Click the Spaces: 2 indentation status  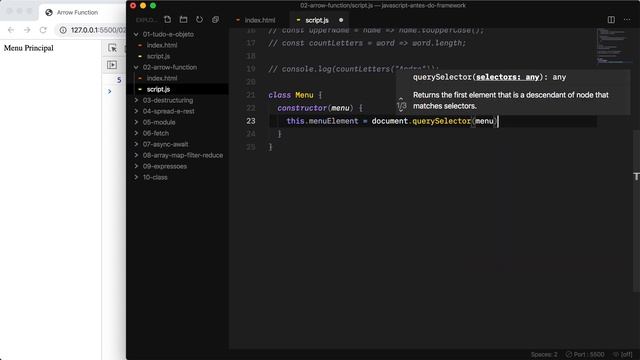(x=544, y=354)
